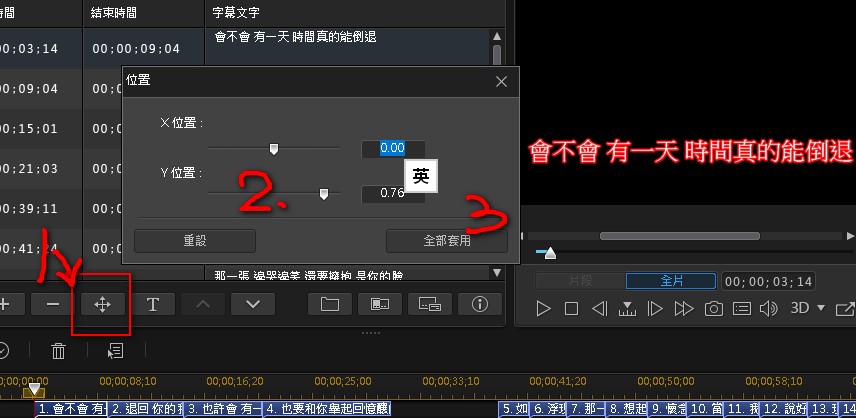The width and height of the screenshot is (856, 418).
Task: Click the folder import subtitles icon
Action: point(329,304)
